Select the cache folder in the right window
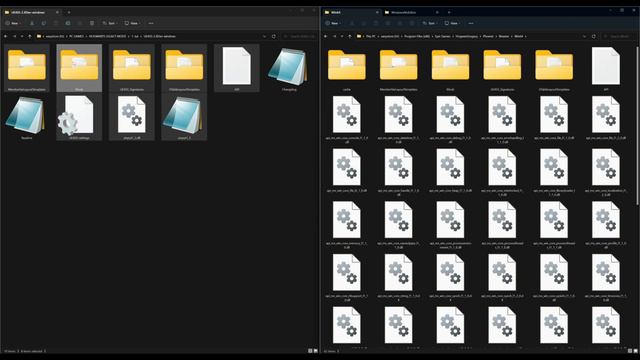Image resolution: width=640 pixels, height=360 pixels. pyautogui.click(x=347, y=69)
